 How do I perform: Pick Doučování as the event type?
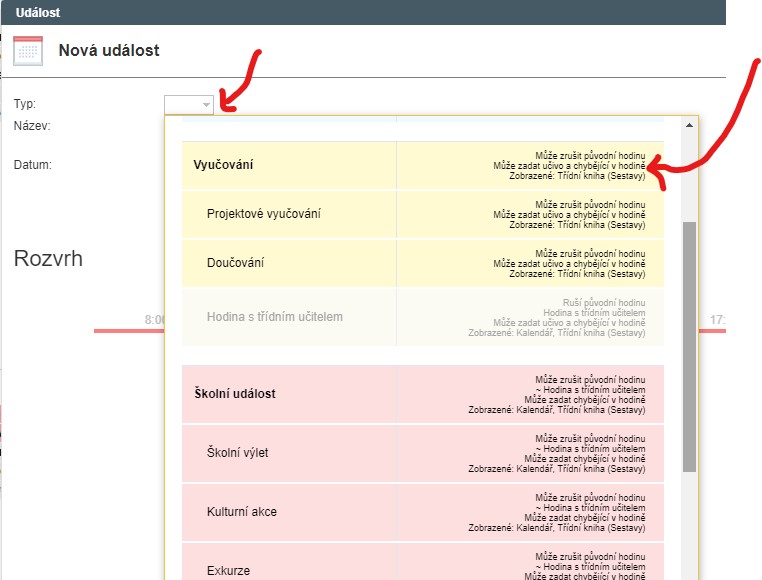tap(235, 262)
